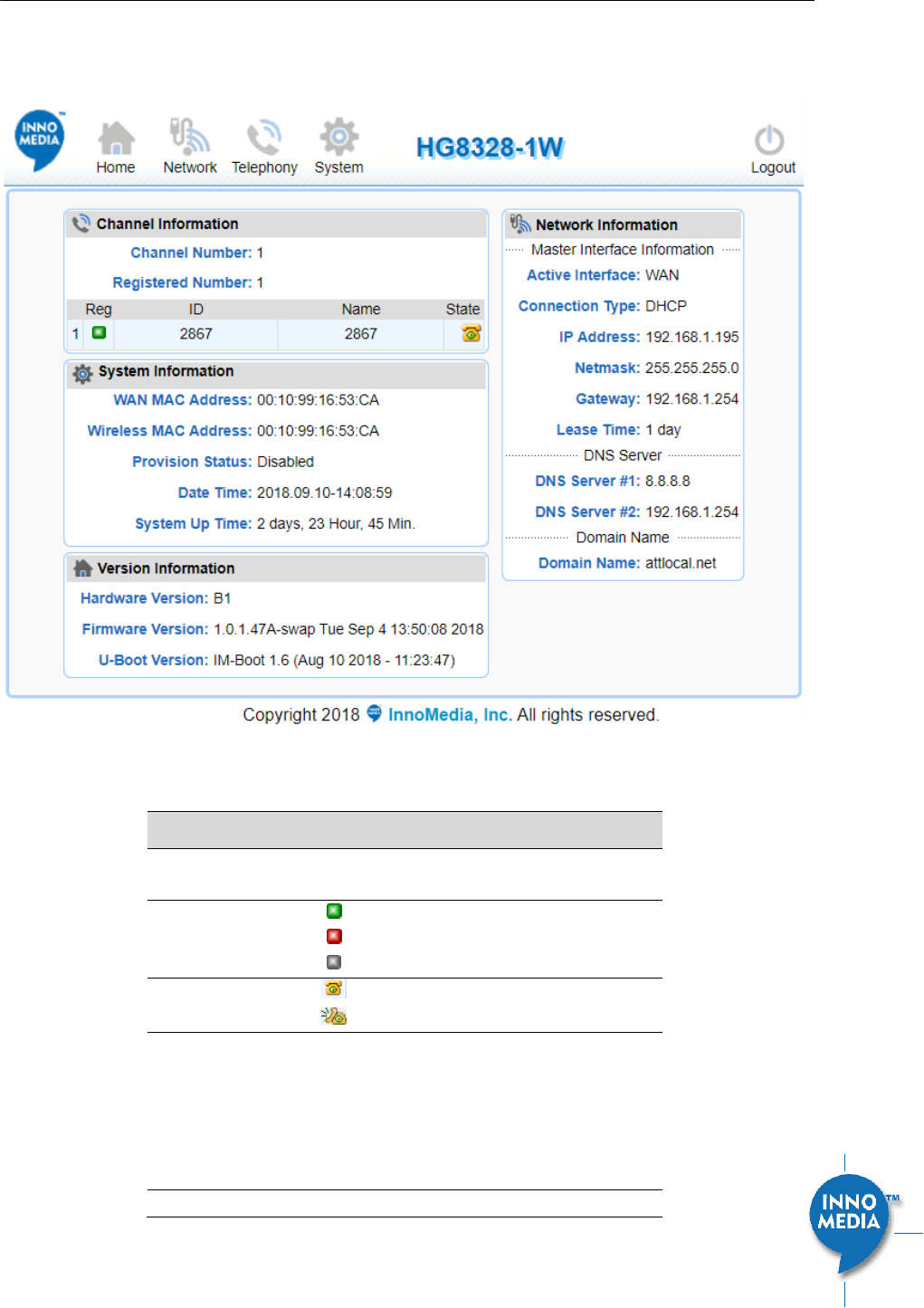Click the Network Information panel icon
The height and width of the screenshot is (1308, 924).
coord(519,224)
